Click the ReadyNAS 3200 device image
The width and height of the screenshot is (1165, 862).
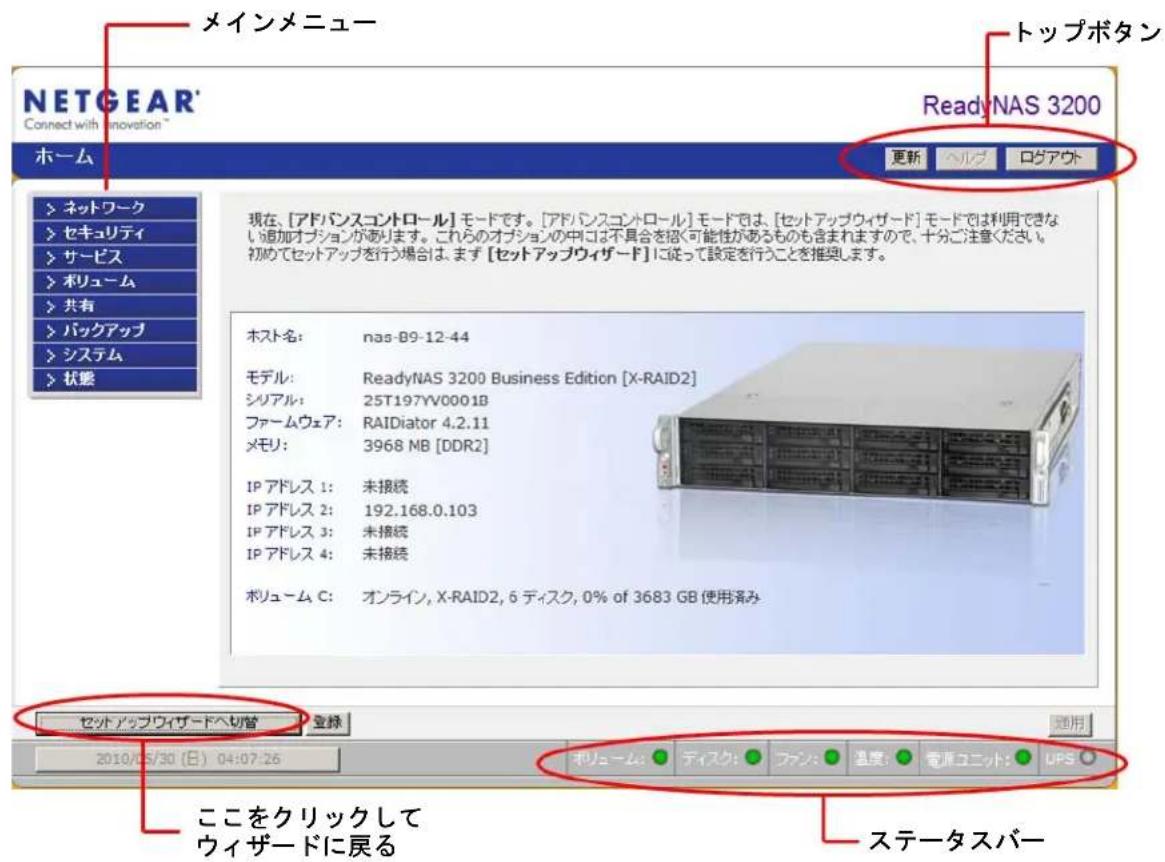[x=867, y=425]
